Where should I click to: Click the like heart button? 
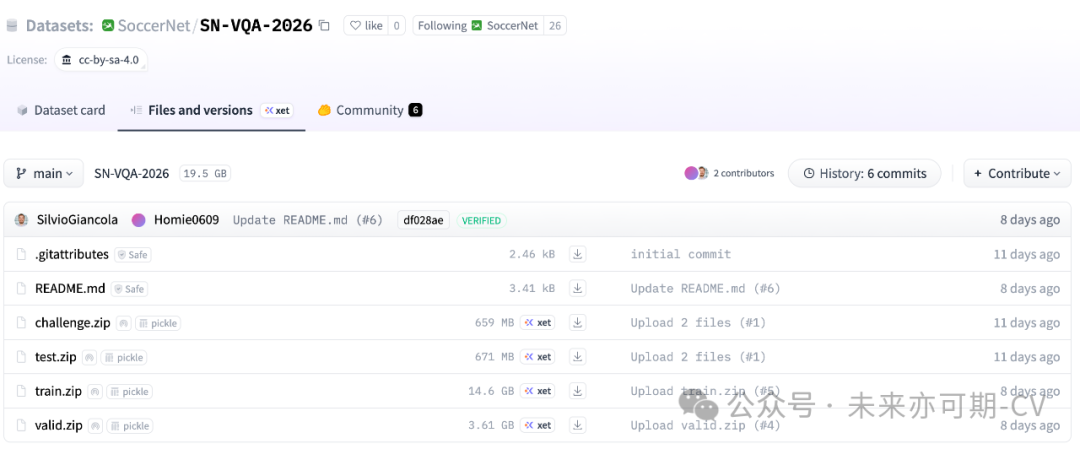pos(366,25)
